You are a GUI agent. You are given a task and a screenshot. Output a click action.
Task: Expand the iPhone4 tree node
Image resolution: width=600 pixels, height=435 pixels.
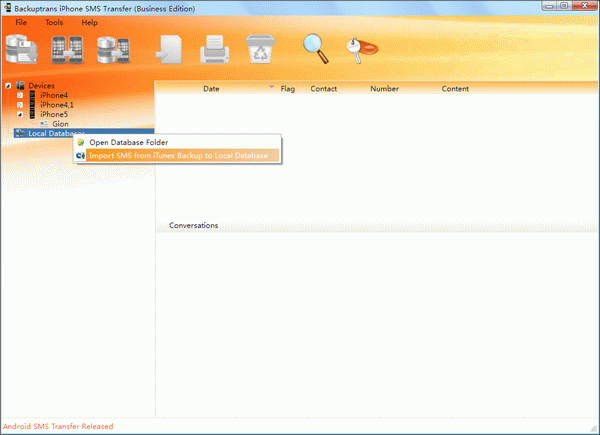point(20,95)
